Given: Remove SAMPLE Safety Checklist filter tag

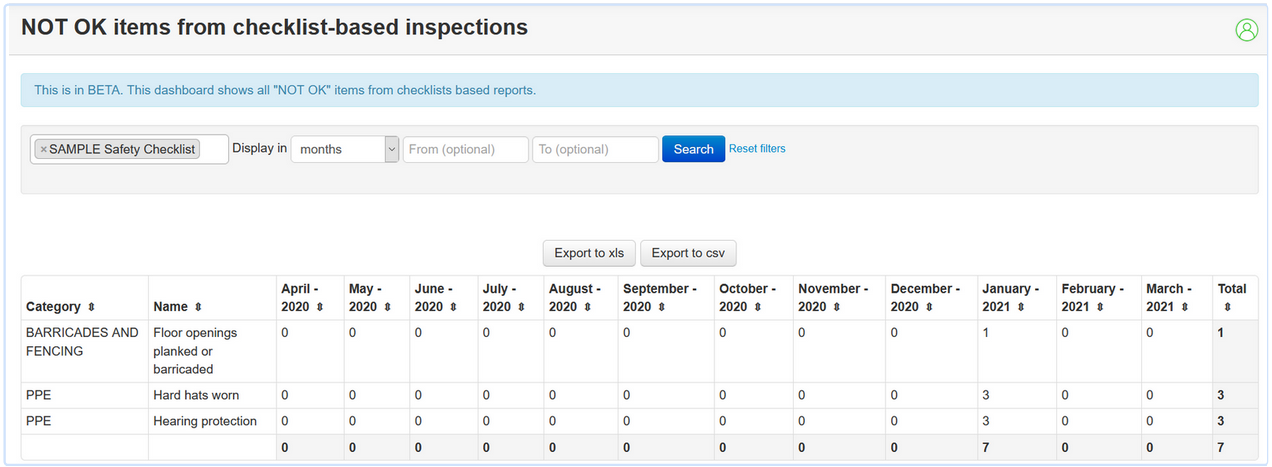Looking at the screenshot, I should click(43, 149).
